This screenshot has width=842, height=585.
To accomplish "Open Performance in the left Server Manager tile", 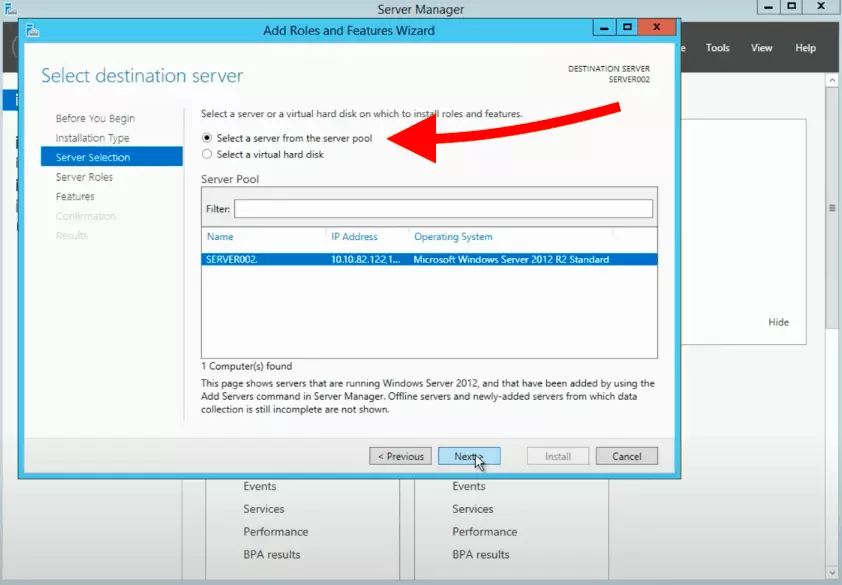I will click(275, 531).
